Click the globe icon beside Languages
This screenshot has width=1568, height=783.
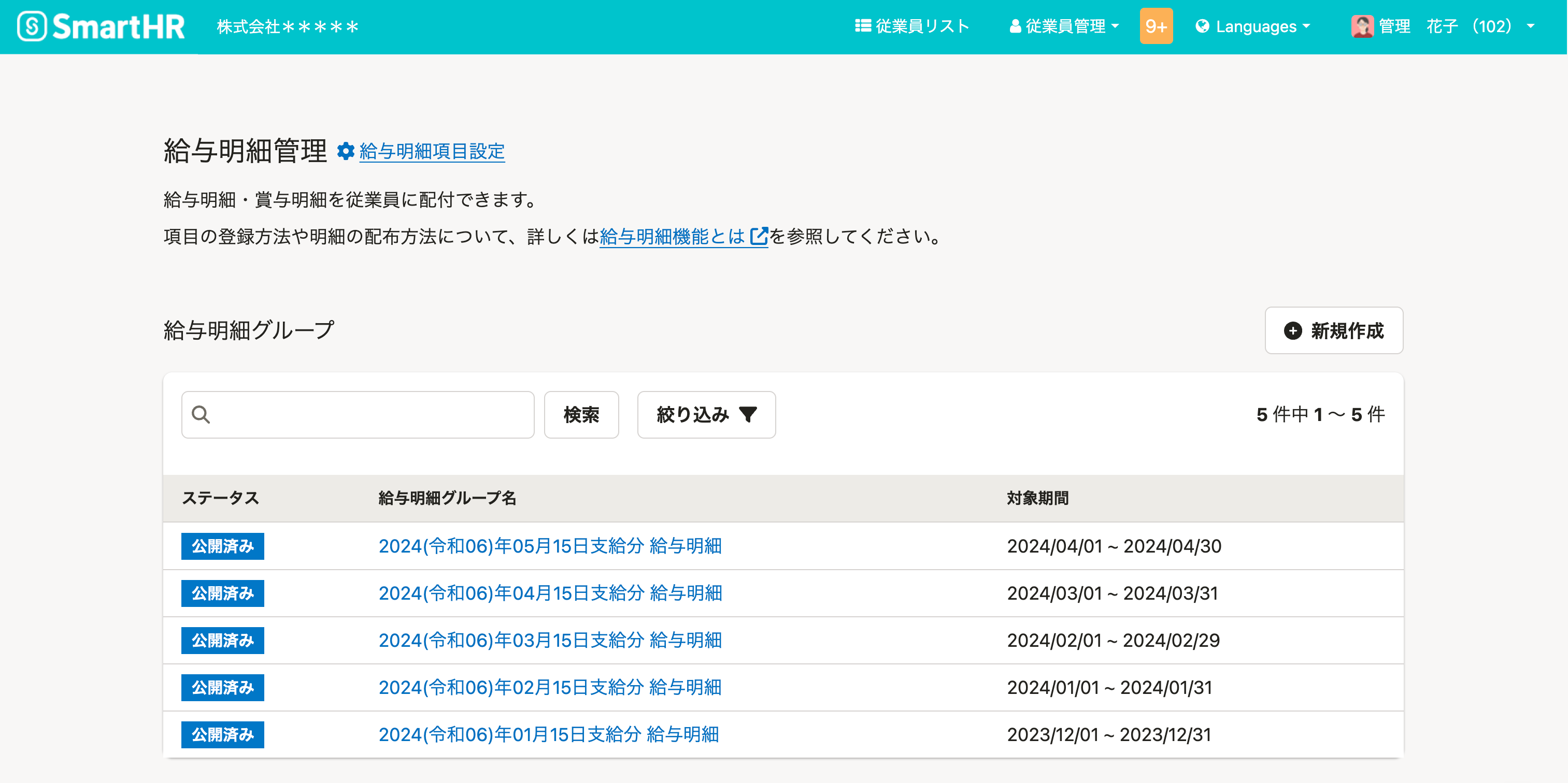pos(1202,27)
